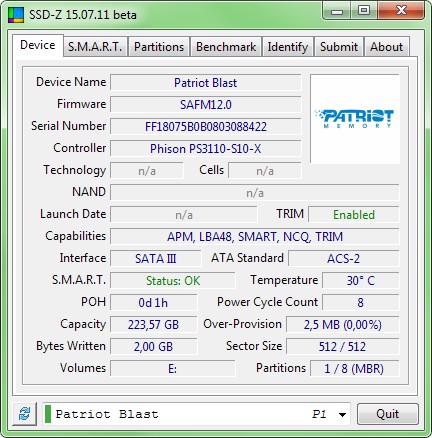Screen dimensions: 432x438
Task: Click the POH value 0d 1h
Action: pos(154,303)
